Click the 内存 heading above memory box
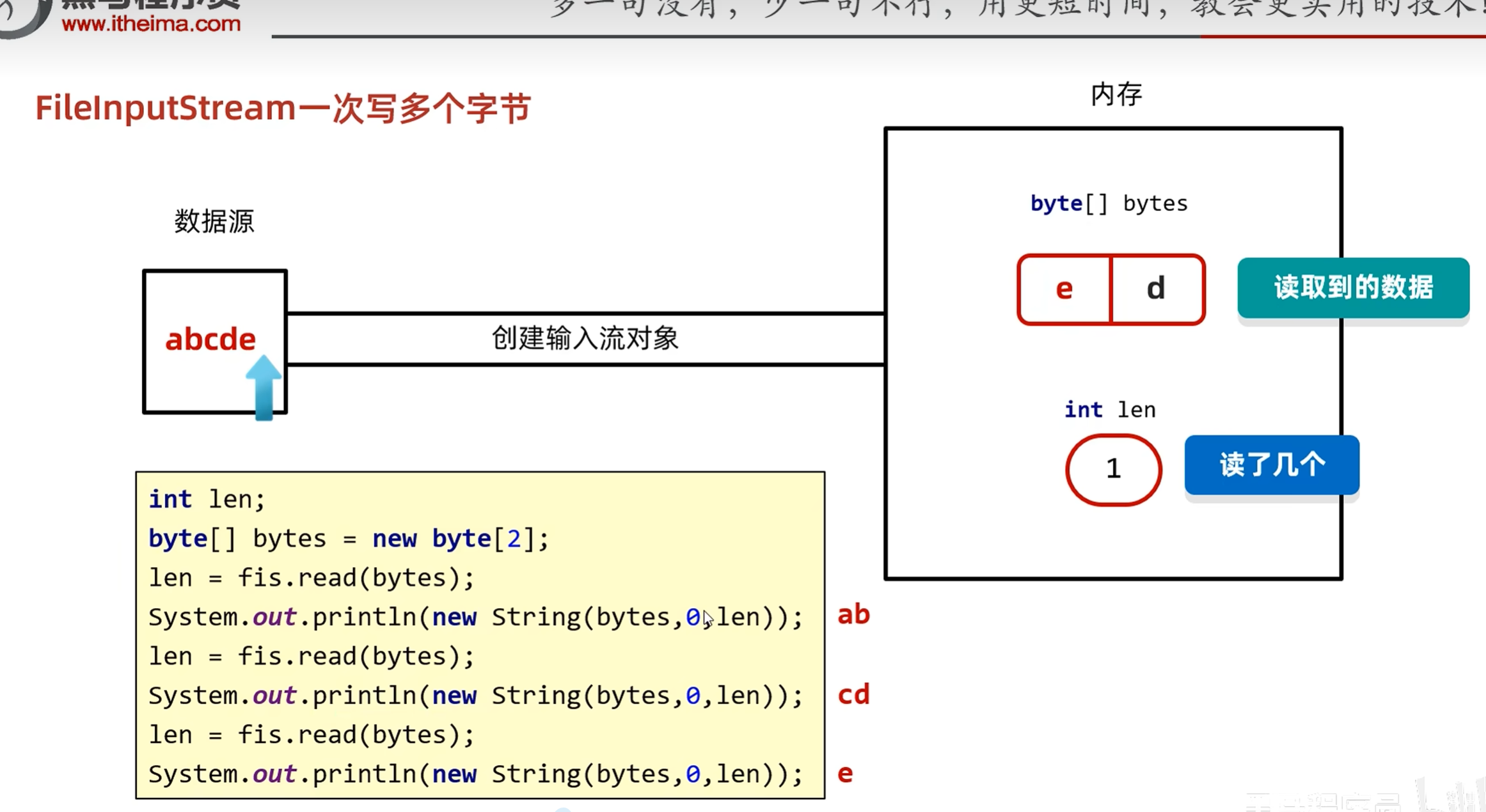The image size is (1486, 812). (1116, 95)
